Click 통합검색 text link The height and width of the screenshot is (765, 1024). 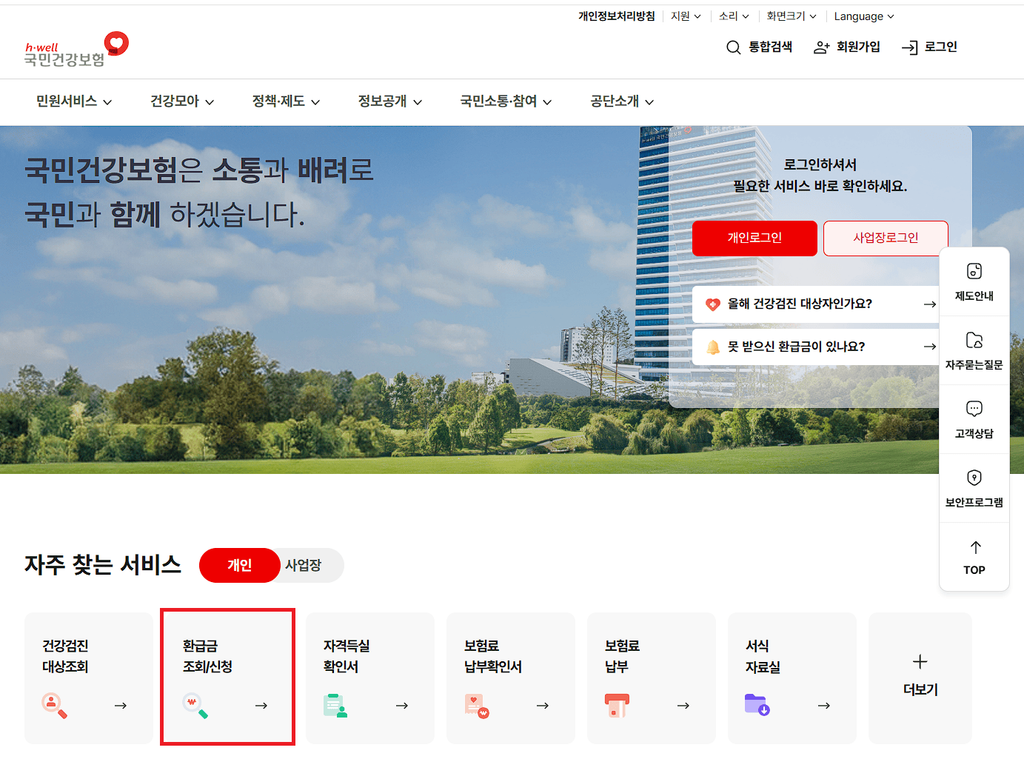[770, 47]
